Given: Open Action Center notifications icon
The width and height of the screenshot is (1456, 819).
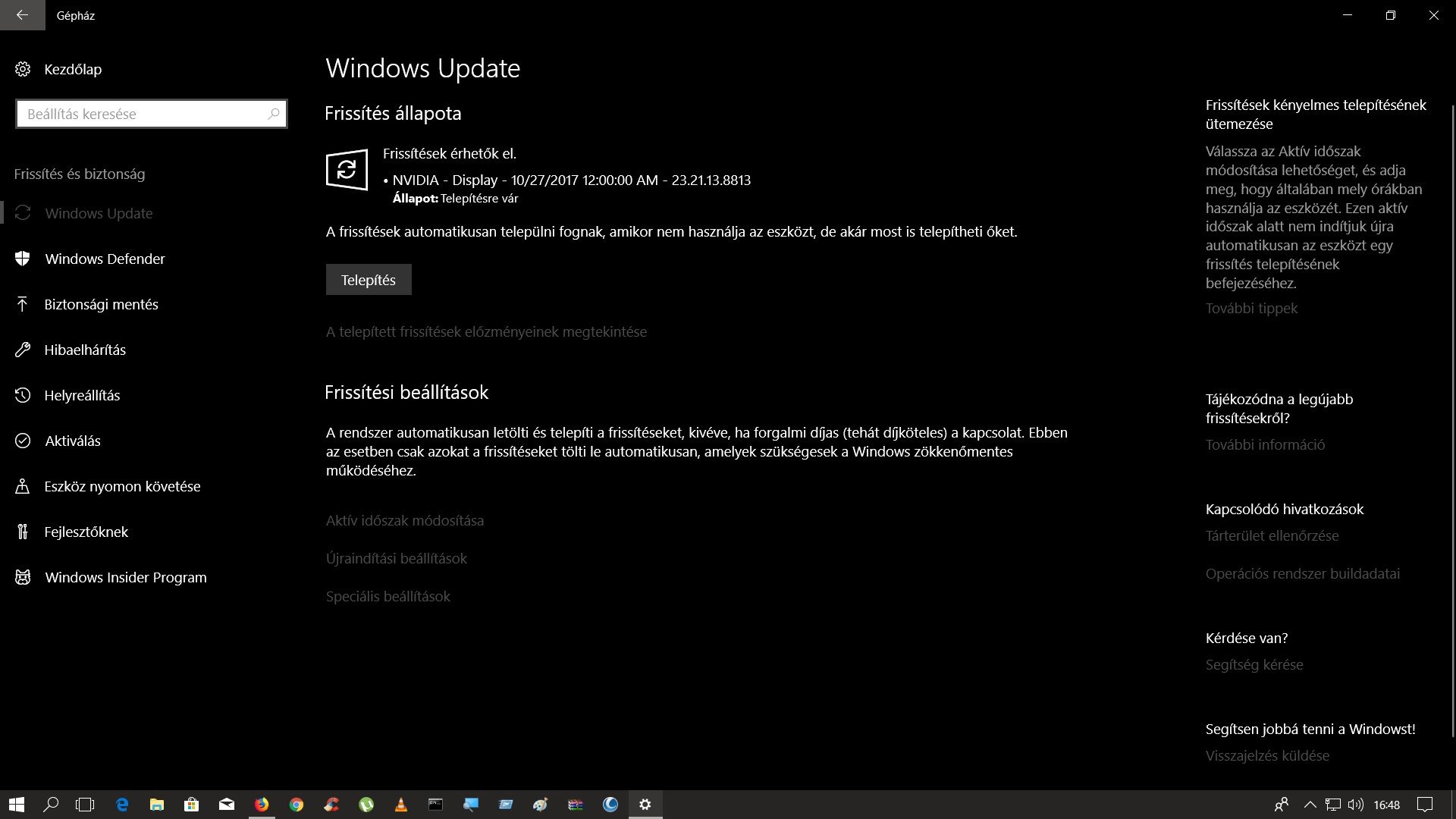Looking at the screenshot, I should click(1425, 805).
